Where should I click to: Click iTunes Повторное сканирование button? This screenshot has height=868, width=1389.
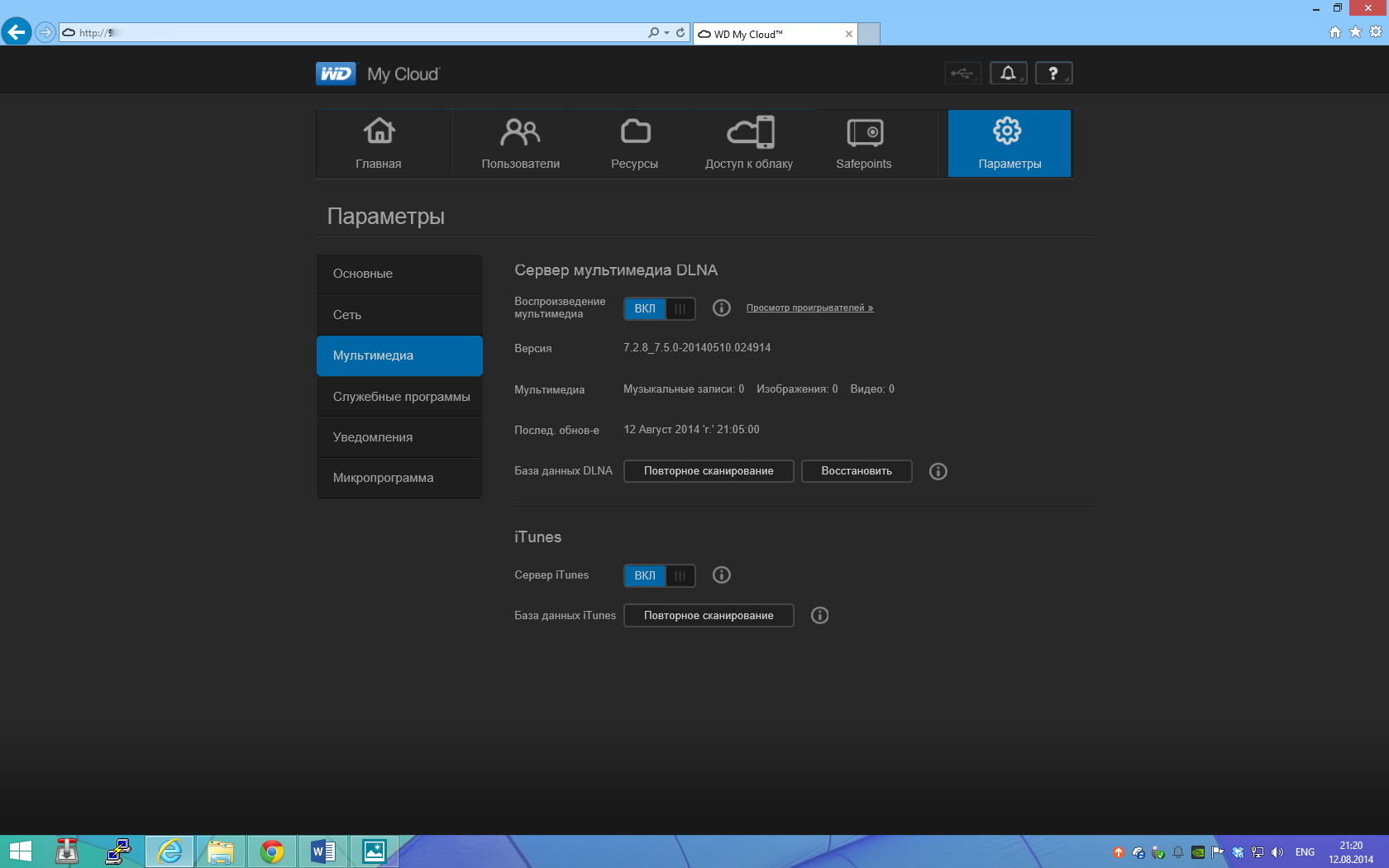pyautogui.click(x=709, y=616)
